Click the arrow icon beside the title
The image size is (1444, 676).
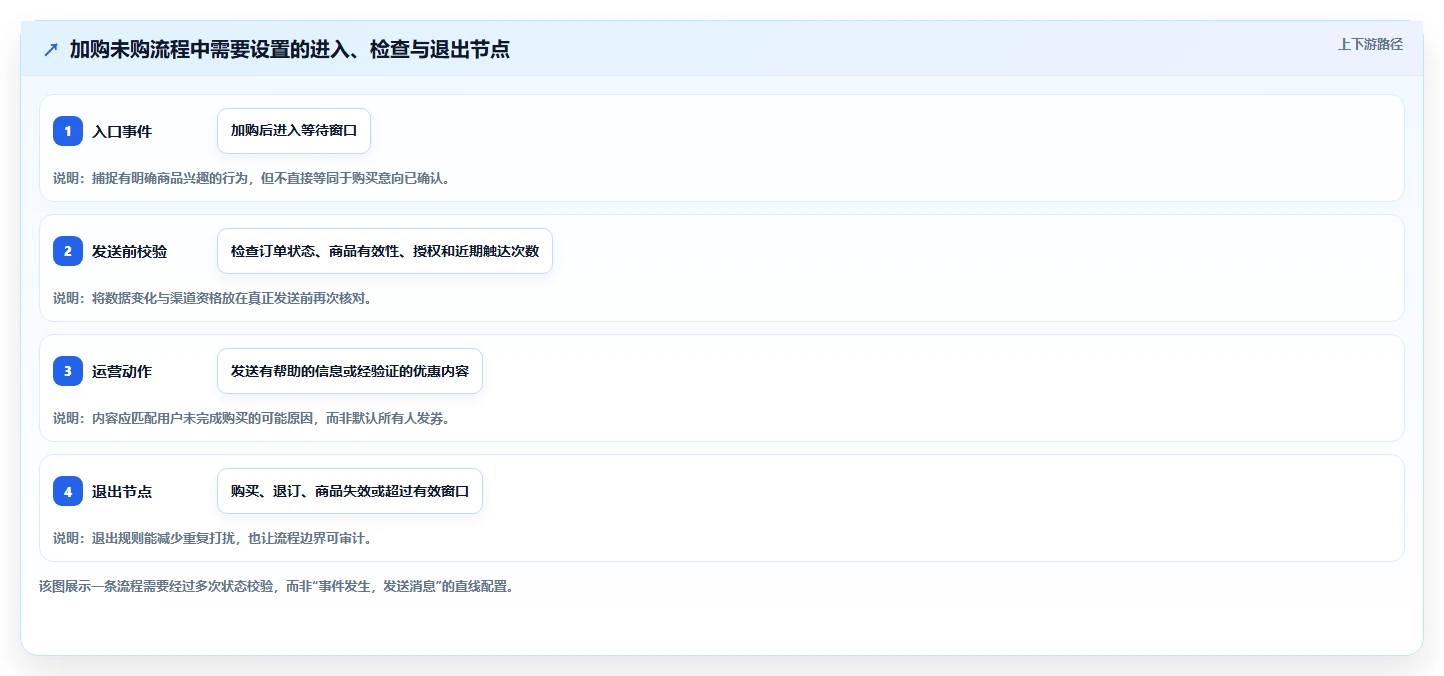pyautogui.click(x=51, y=49)
